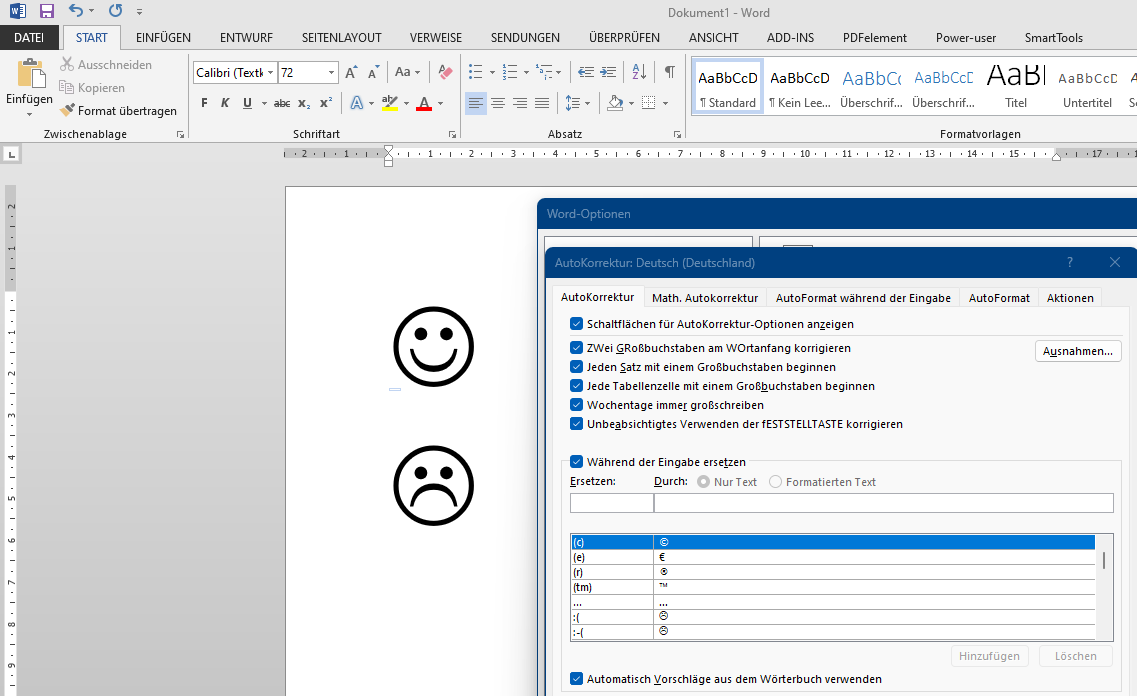Click the Löschen button
This screenshot has height=696, width=1137.
coord(1075,656)
